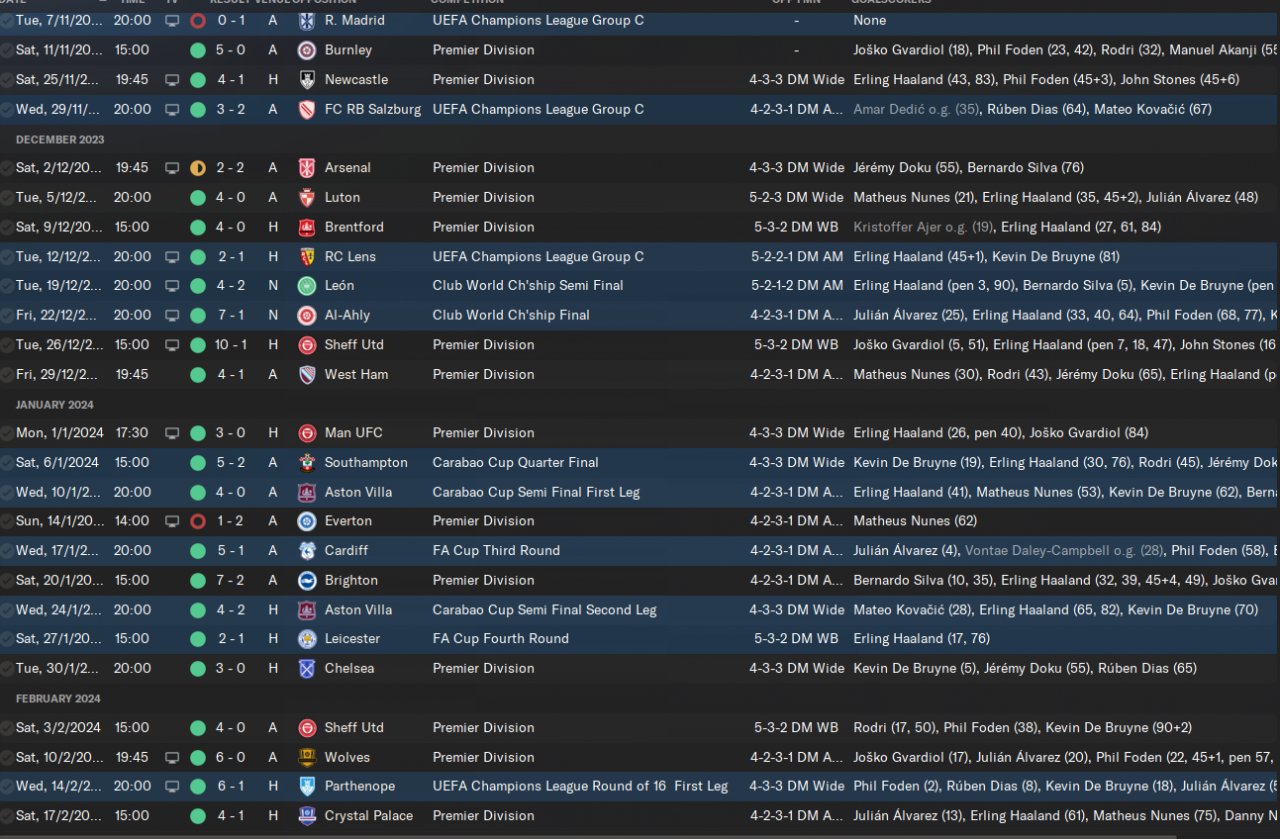This screenshot has height=839, width=1280.
Task: Open the Cardiff club badge
Action: coord(307,551)
